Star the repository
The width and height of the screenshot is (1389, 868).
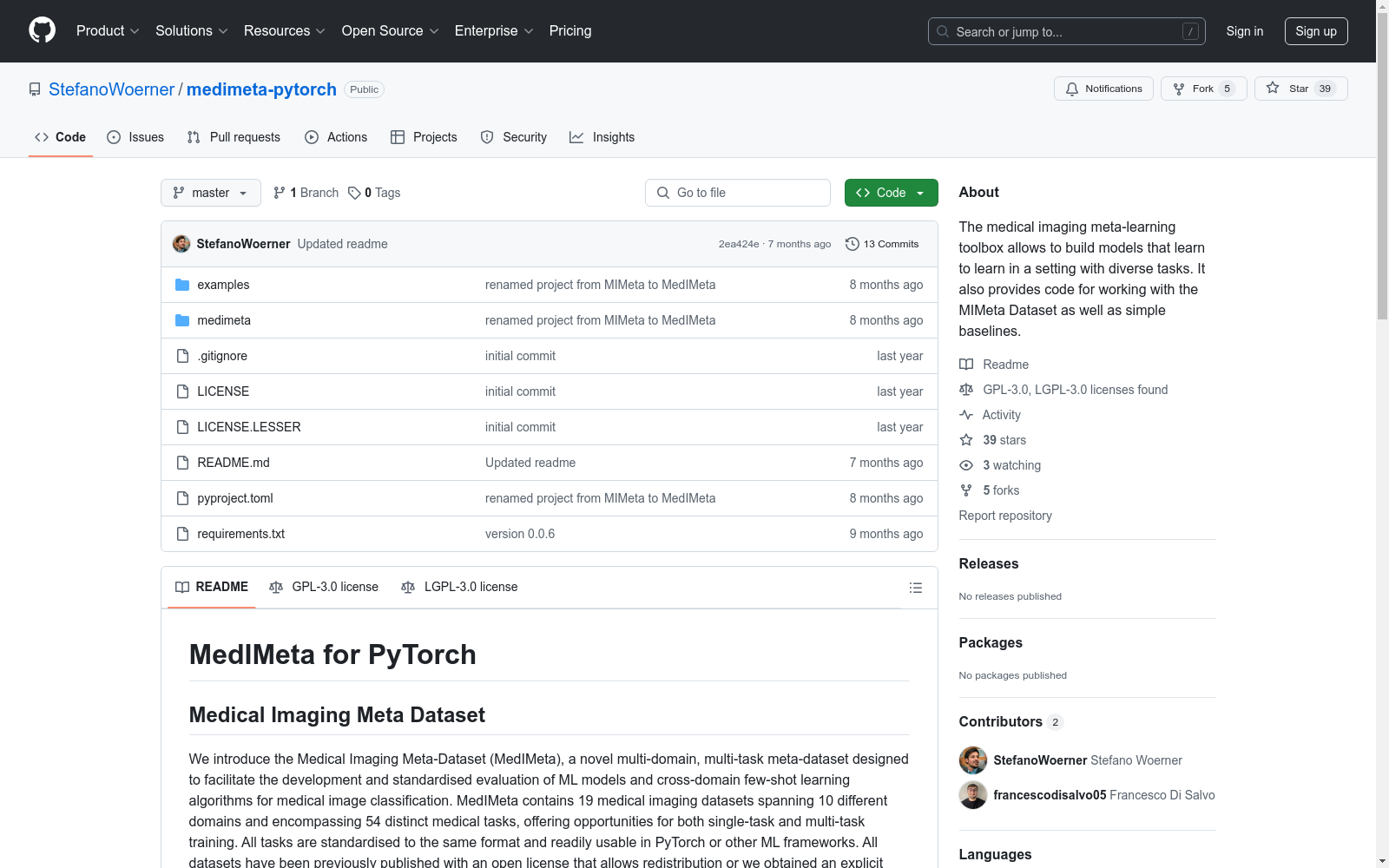(x=1300, y=89)
